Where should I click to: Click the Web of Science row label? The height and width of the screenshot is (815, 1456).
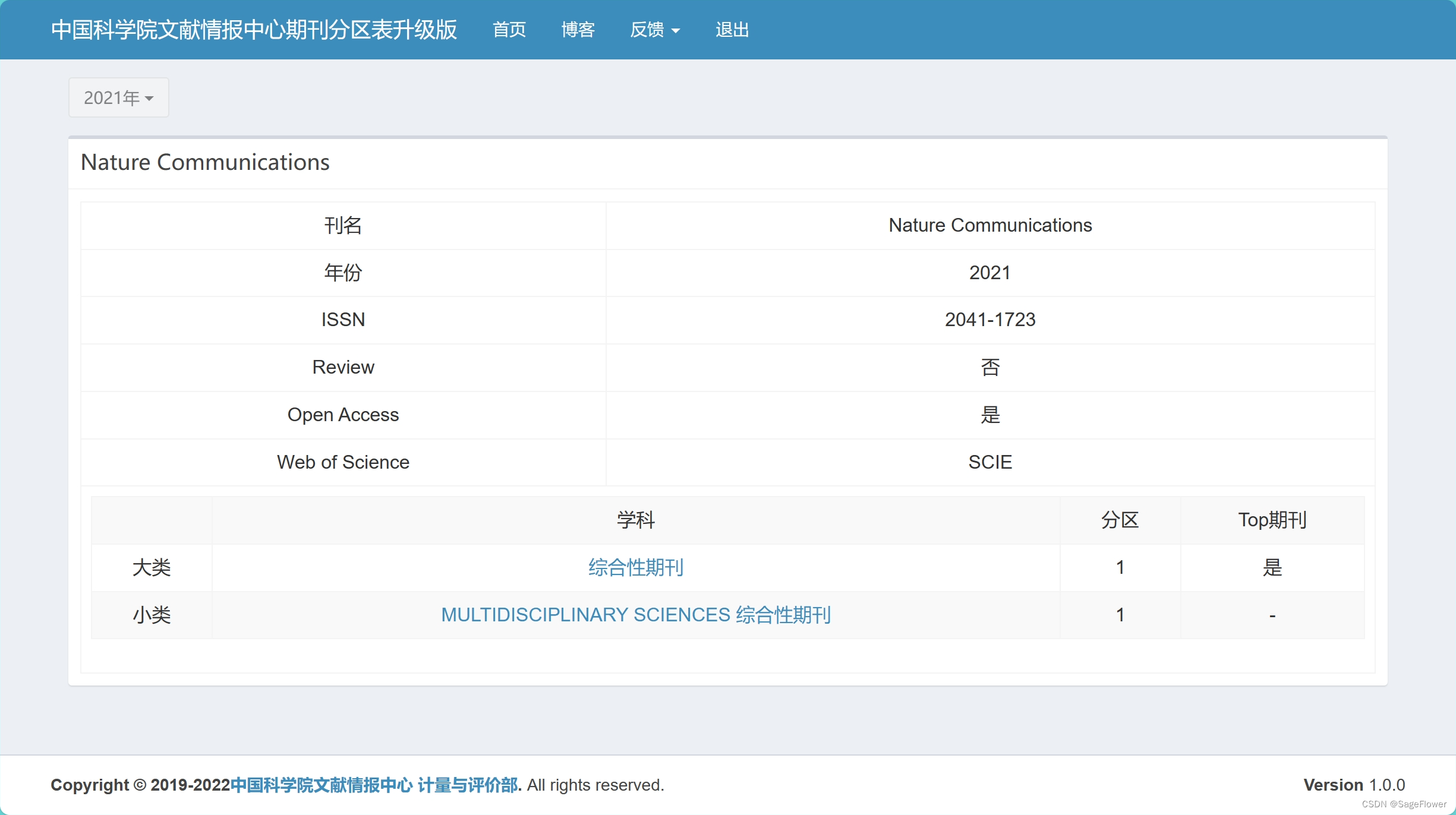tap(343, 462)
